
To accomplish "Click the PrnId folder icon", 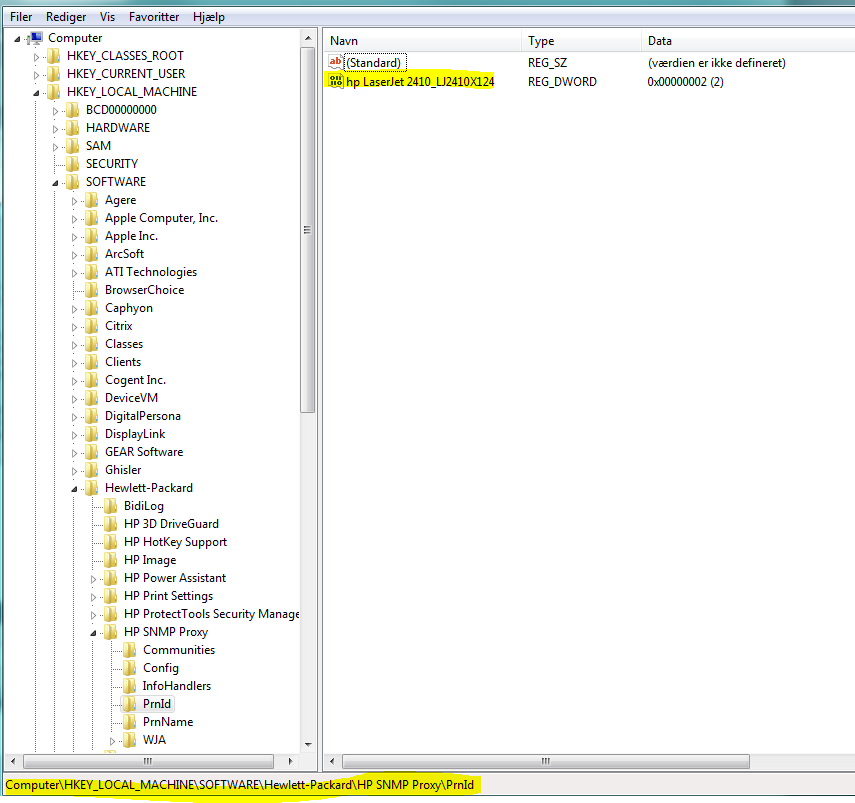I will point(130,703).
